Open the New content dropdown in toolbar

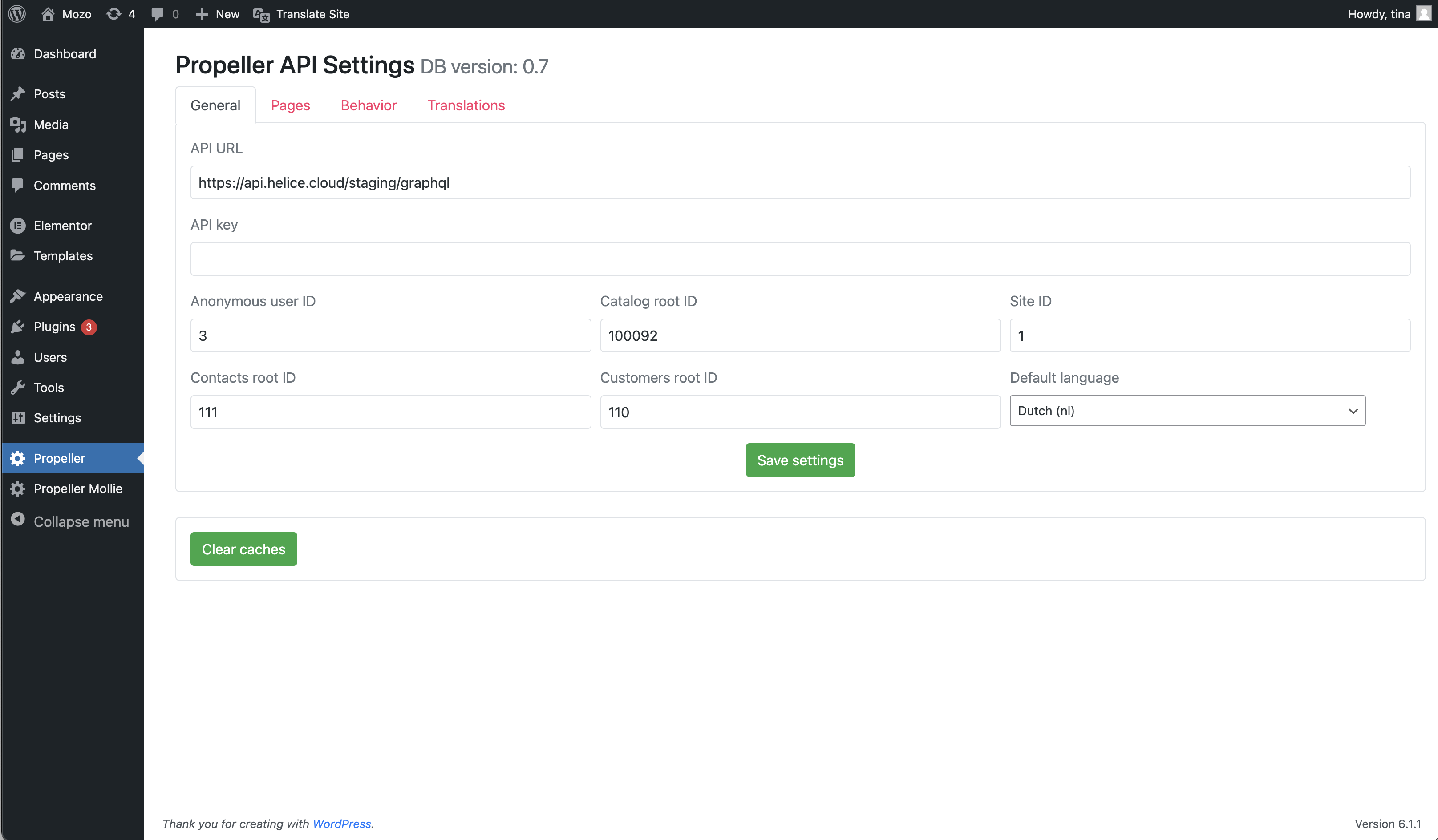[x=217, y=14]
